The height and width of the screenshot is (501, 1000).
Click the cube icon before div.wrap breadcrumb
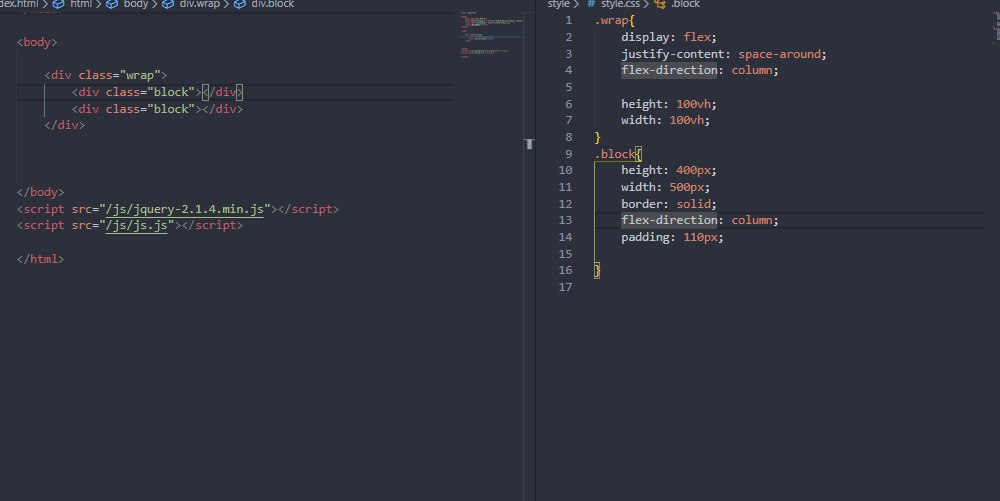pos(168,4)
